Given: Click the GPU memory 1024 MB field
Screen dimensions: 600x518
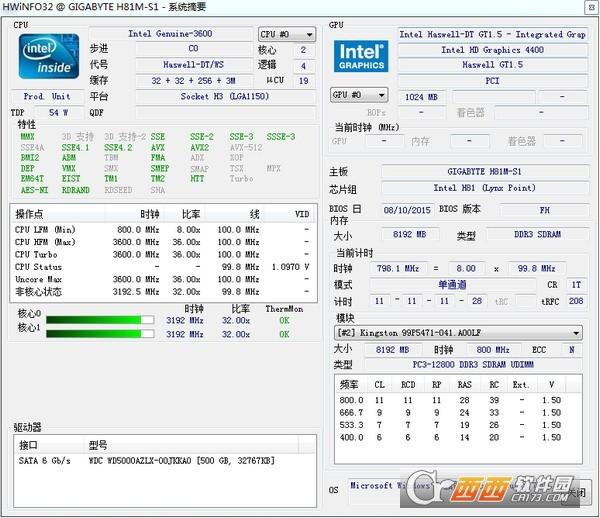Looking at the screenshot, I should tap(421, 97).
